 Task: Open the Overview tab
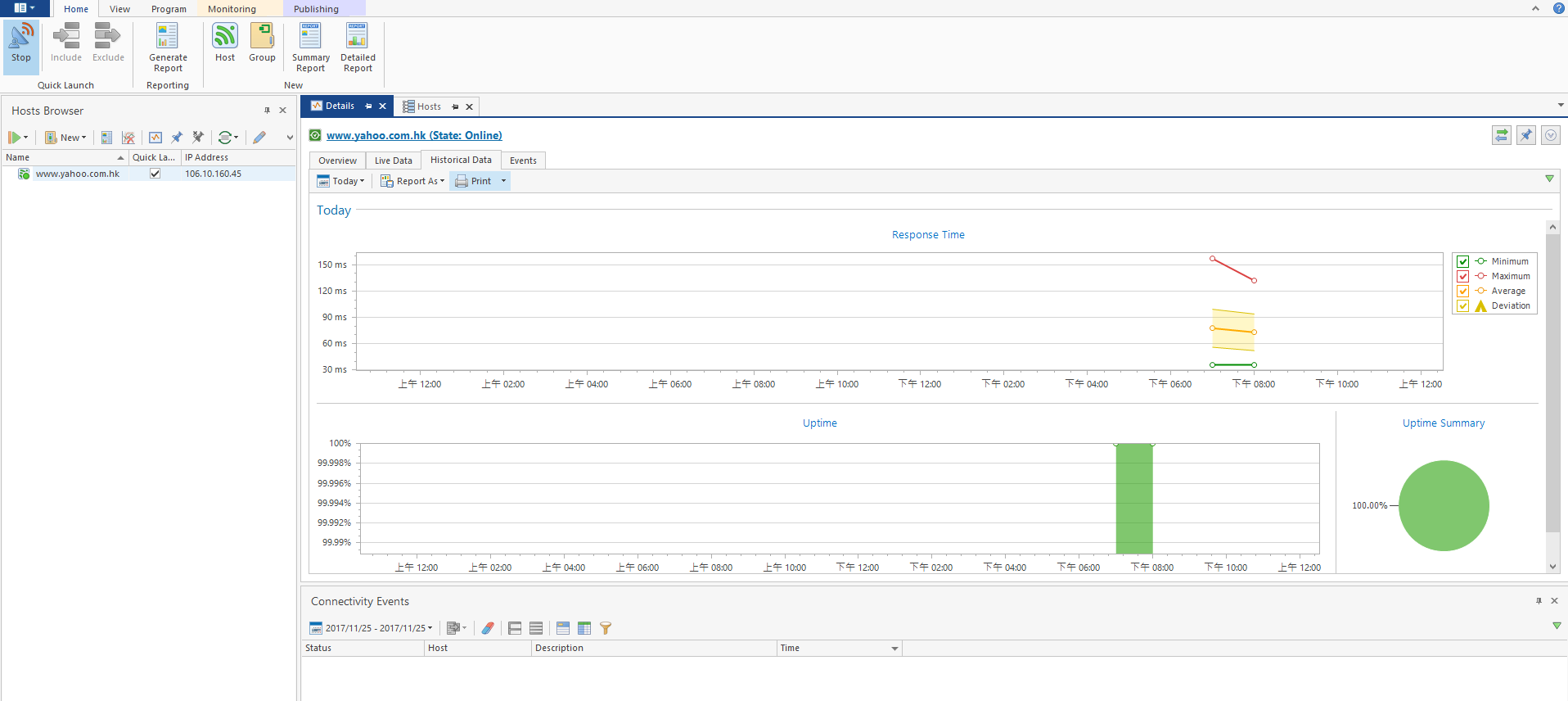coord(337,161)
